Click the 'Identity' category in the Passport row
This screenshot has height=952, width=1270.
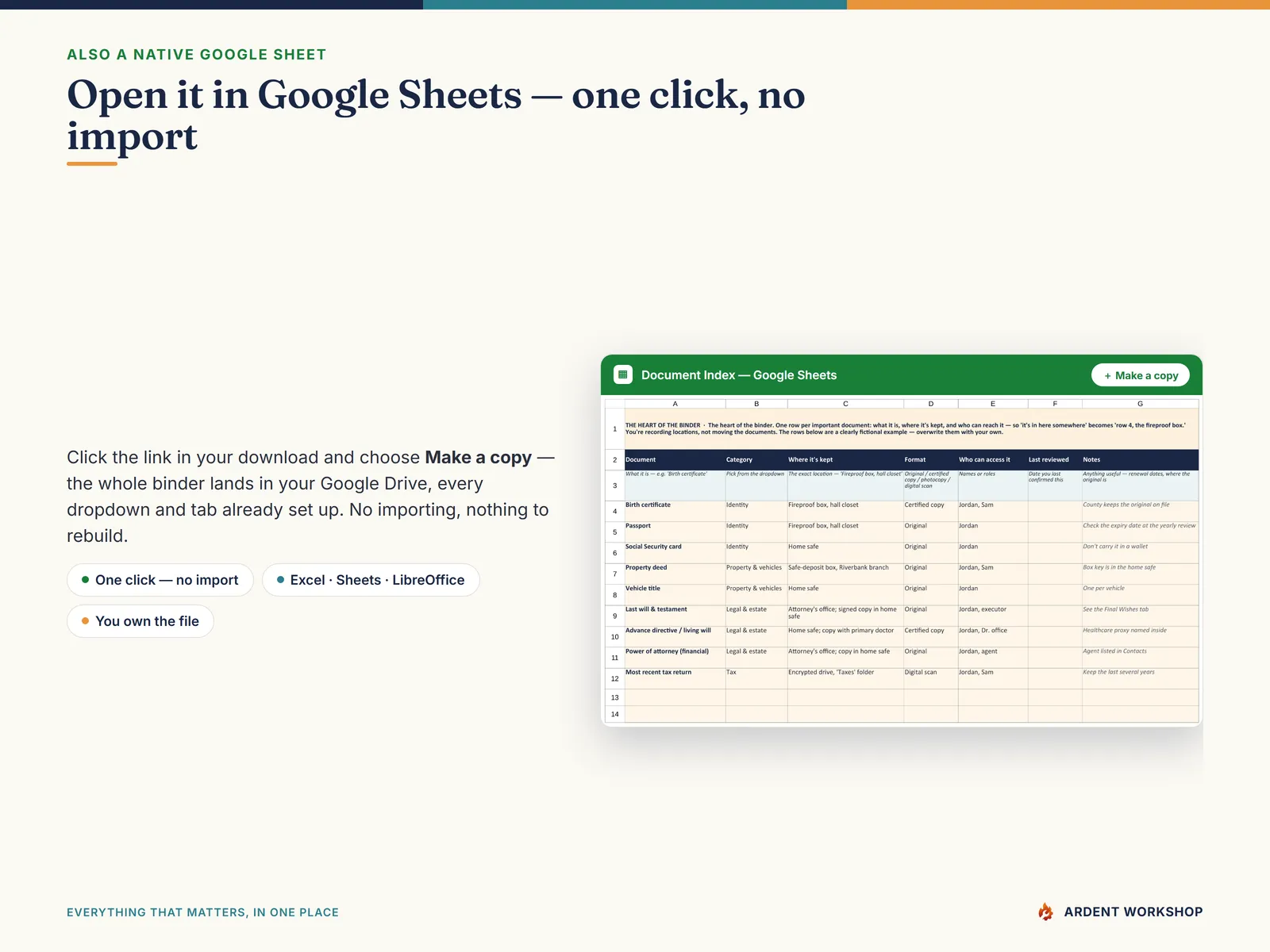756,532
